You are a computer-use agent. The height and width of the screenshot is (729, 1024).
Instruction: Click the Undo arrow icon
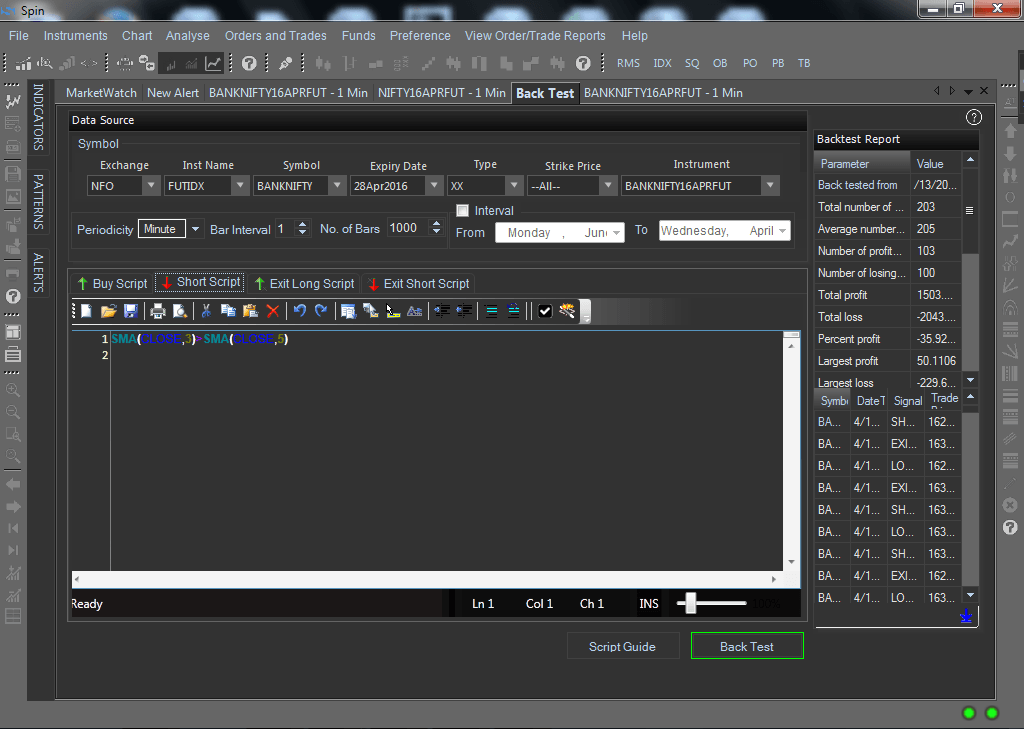tap(299, 311)
